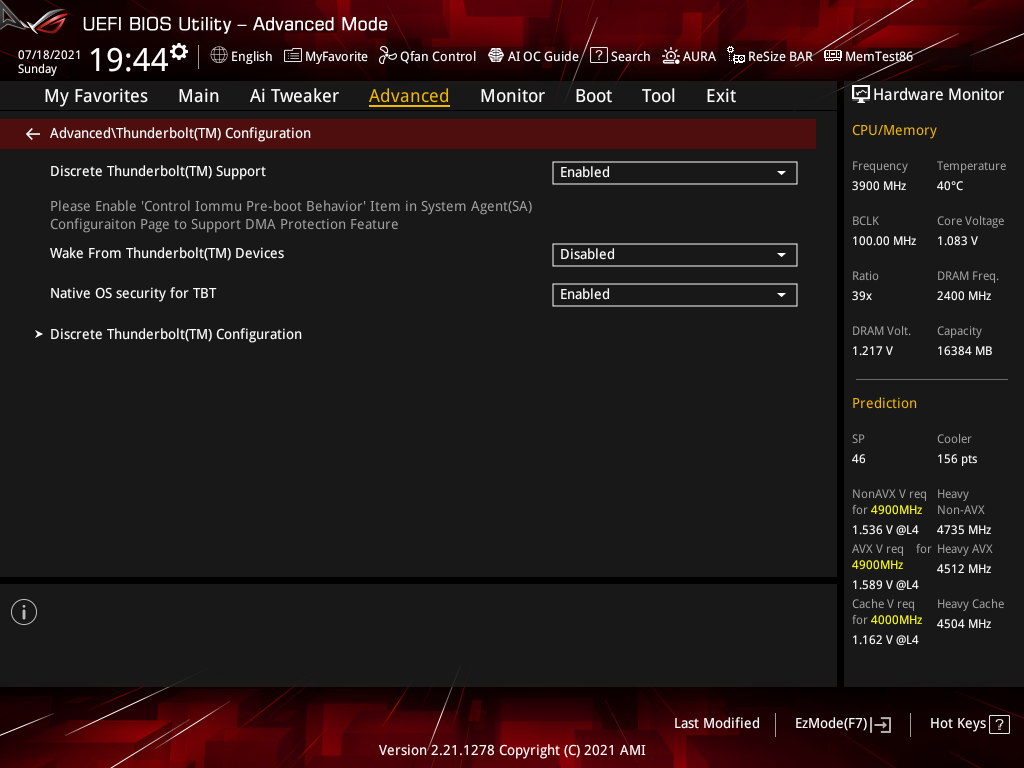Click the info icon at bottom left
1024x768 pixels.
point(23,611)
